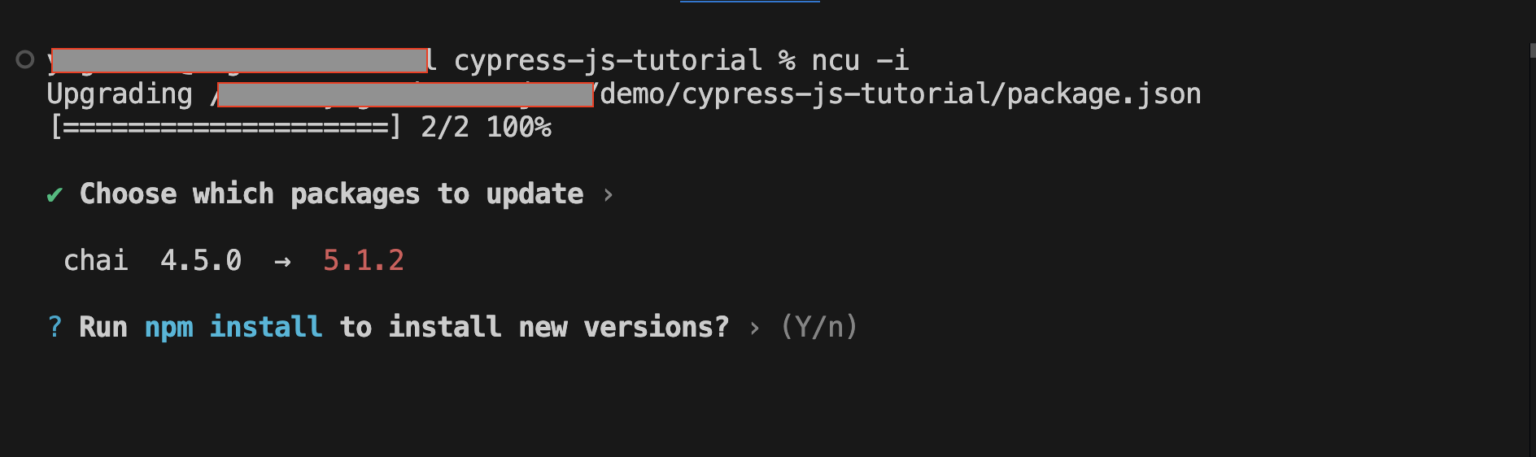Click the "Choose which packages to update" heading
The width and height of the screenshot is (1536, 457).
331,194
